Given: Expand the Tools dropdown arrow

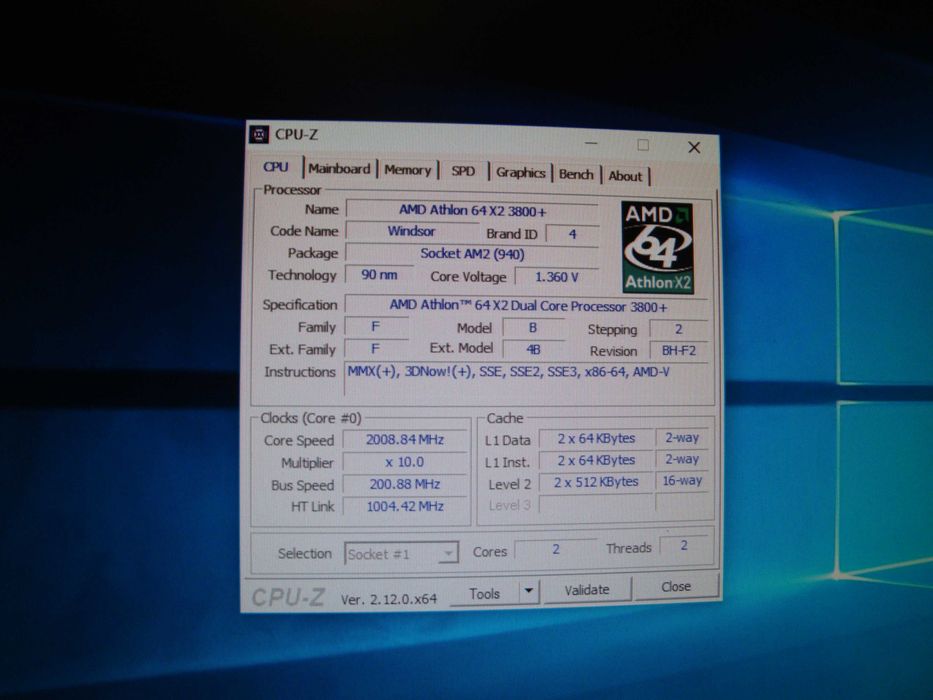Looking at the screenshot, I should click(x=529, y=592).
